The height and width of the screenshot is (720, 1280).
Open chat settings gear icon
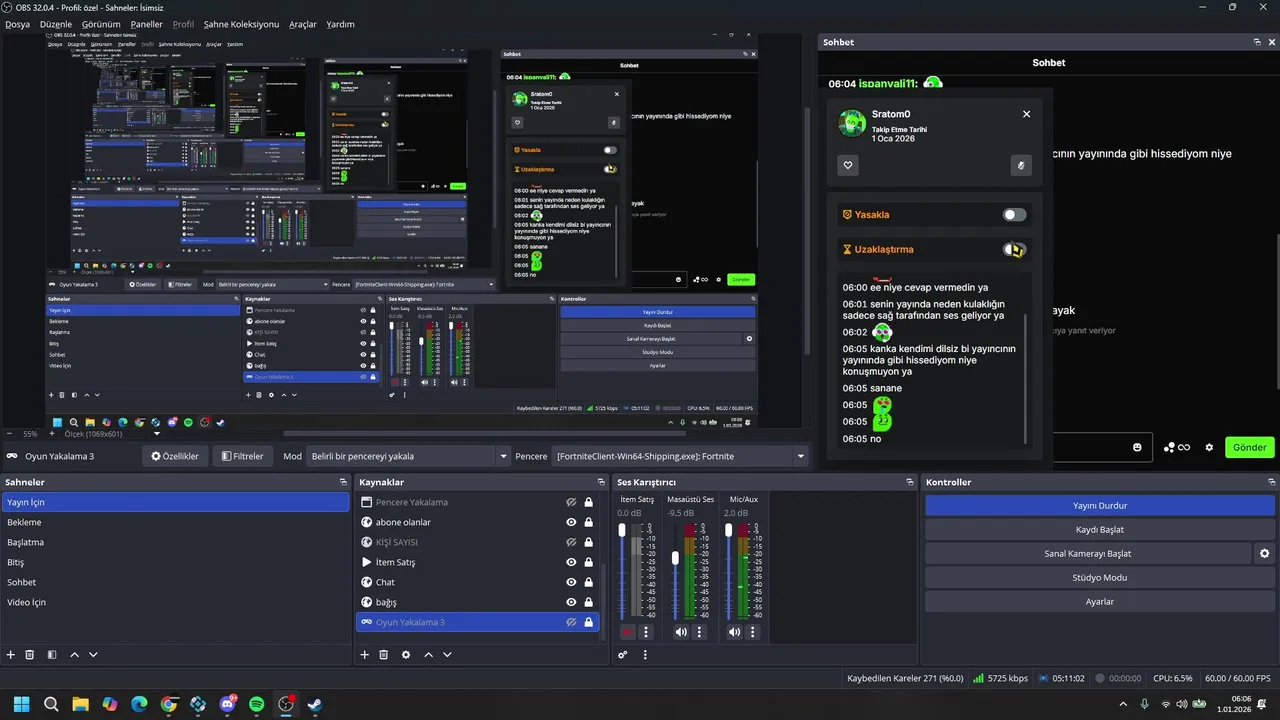(x=1209, y=447)
